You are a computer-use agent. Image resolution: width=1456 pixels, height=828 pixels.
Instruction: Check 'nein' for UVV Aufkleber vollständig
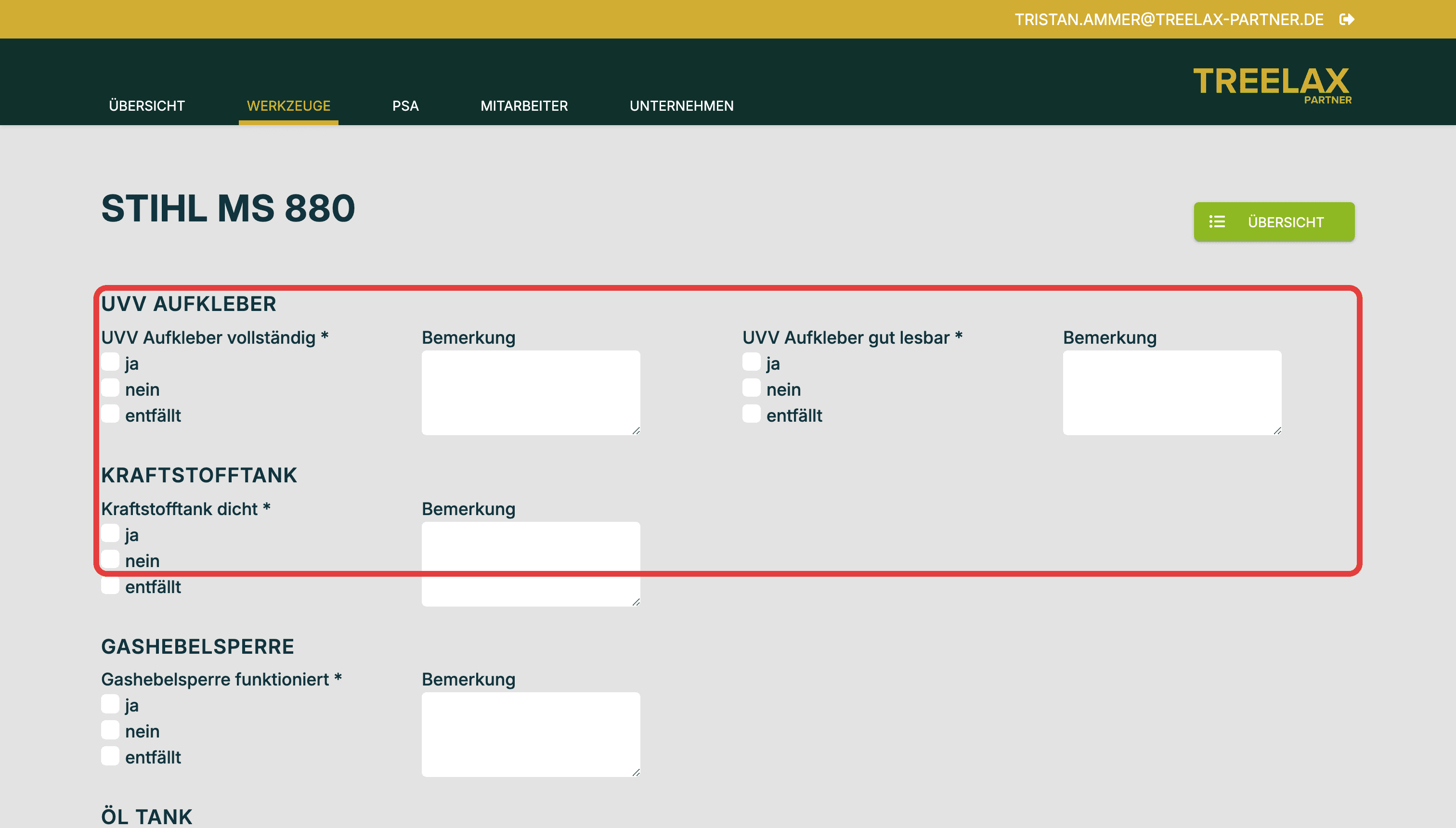[110, 388]
